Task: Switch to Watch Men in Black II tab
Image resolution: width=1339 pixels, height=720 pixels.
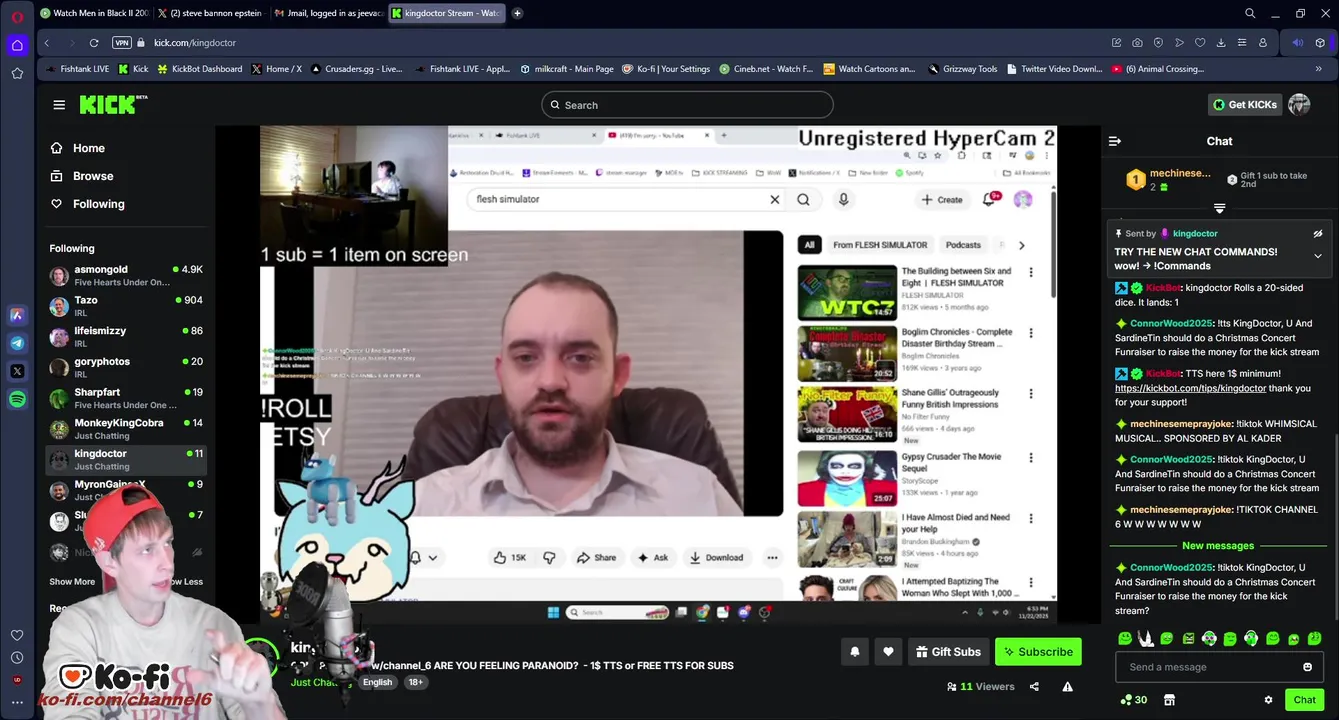Action: [x=95, y=13]
